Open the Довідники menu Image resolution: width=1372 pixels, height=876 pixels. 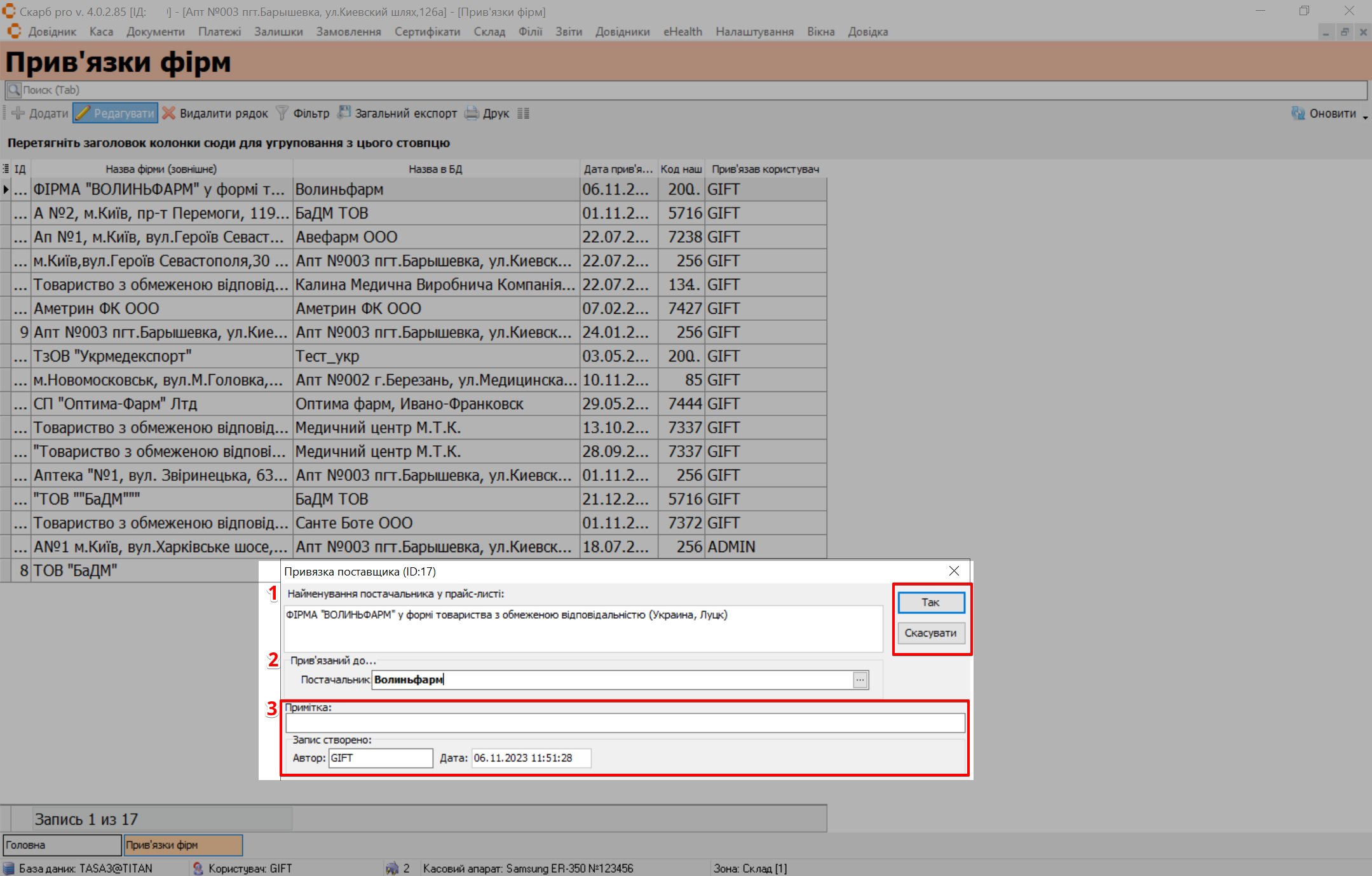click(x=622, y=32)
